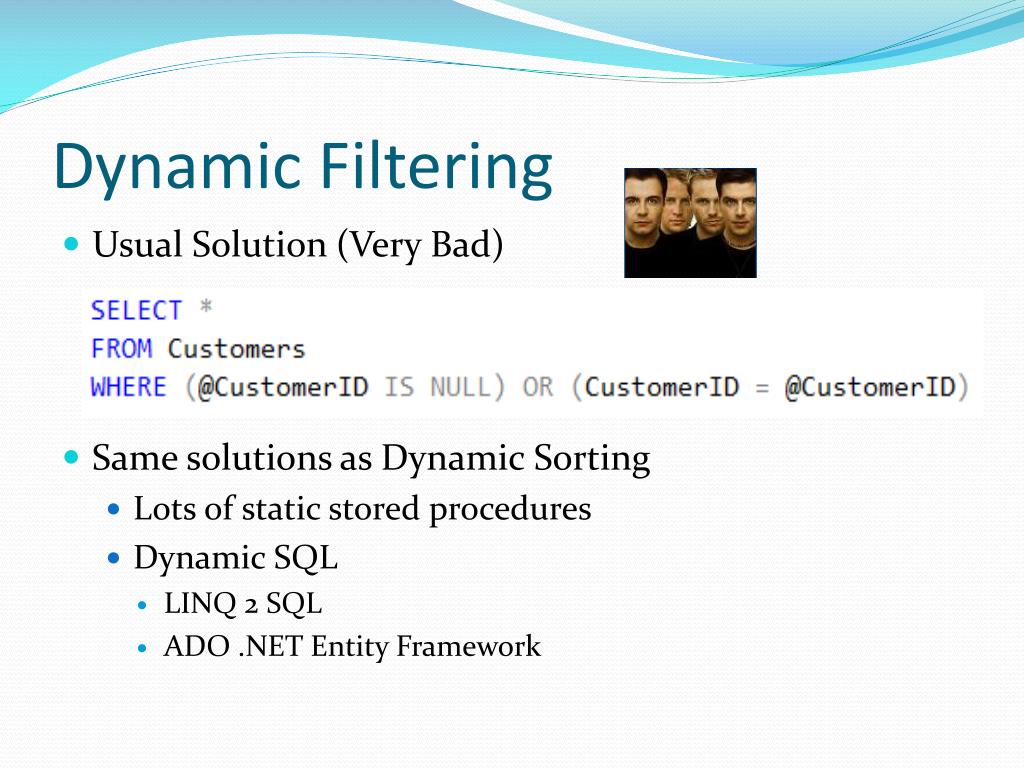Click the 'LINQ 2 SQL' item

click(x=243, y=603)
